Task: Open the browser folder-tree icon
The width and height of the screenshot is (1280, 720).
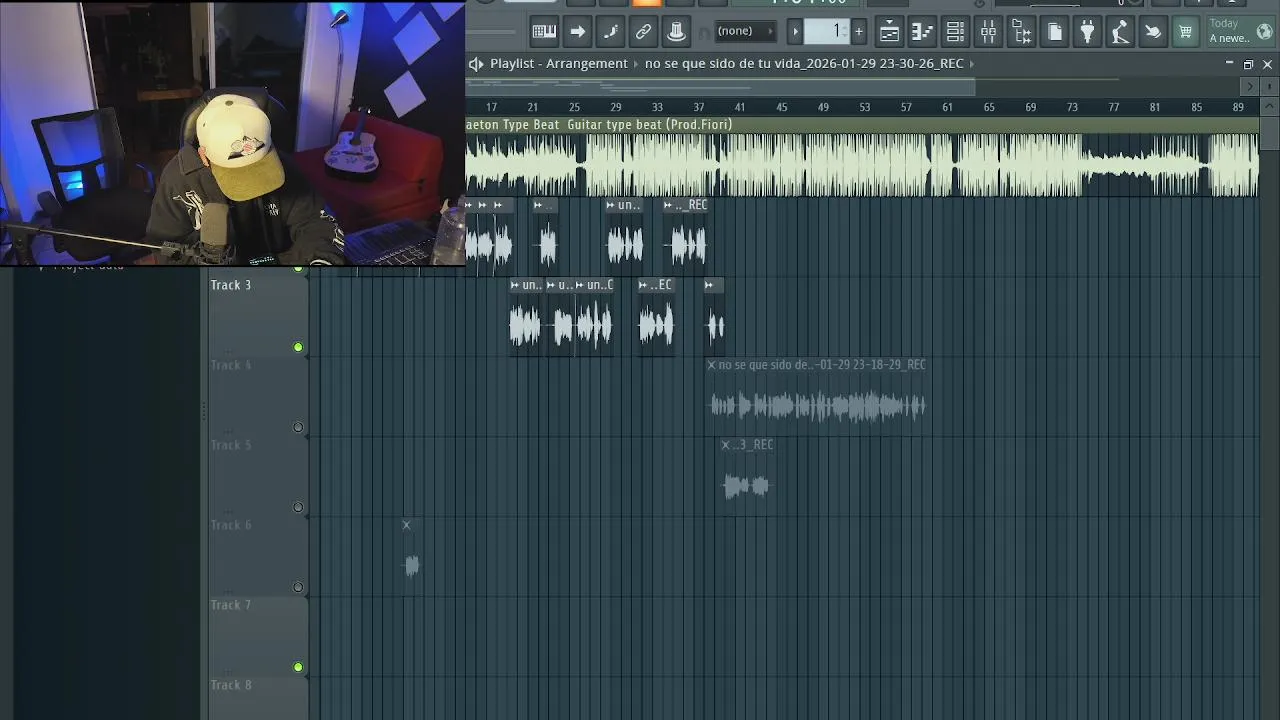Action: (1021, 32)
